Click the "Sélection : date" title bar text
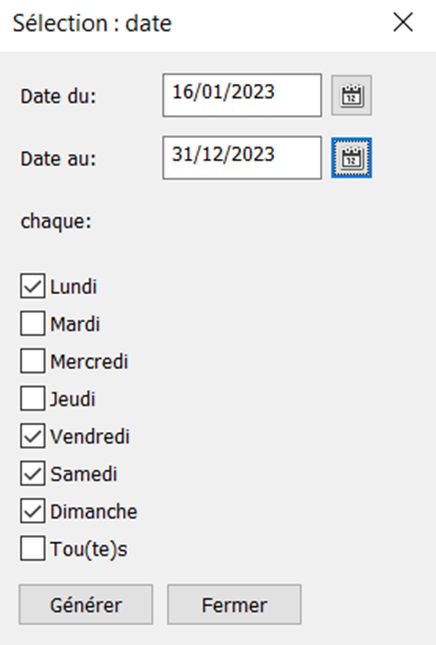The width and height of the screenshot is (436, 645). pos(92,23)
